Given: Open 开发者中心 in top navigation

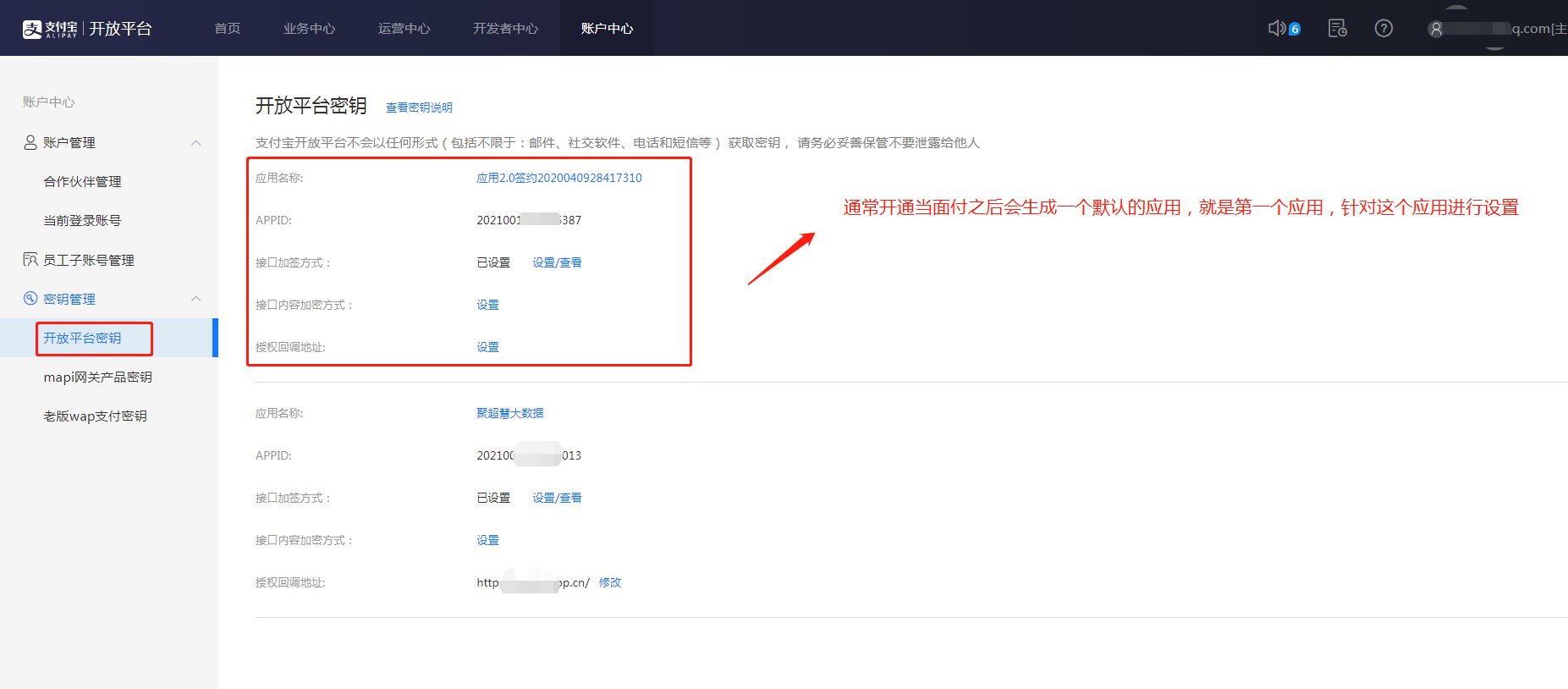Looking at the screenshot, I should pos(505,29).
